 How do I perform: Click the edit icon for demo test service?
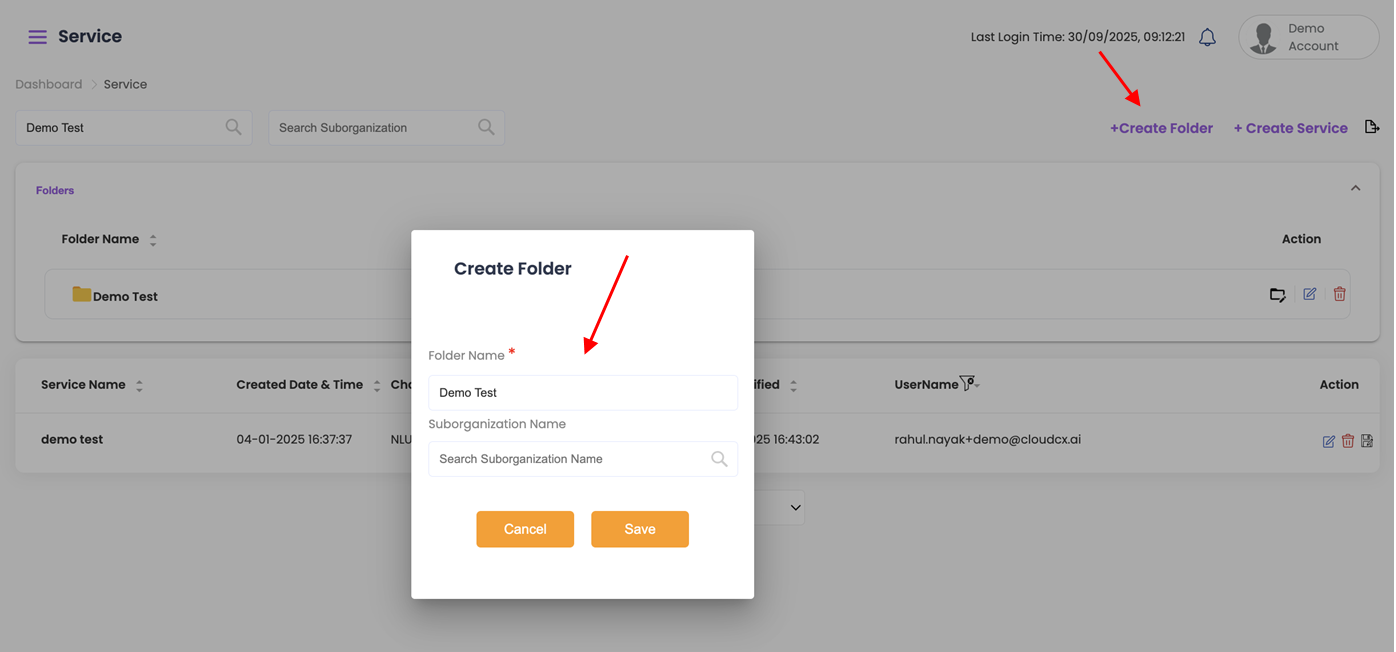point(1328,441)
